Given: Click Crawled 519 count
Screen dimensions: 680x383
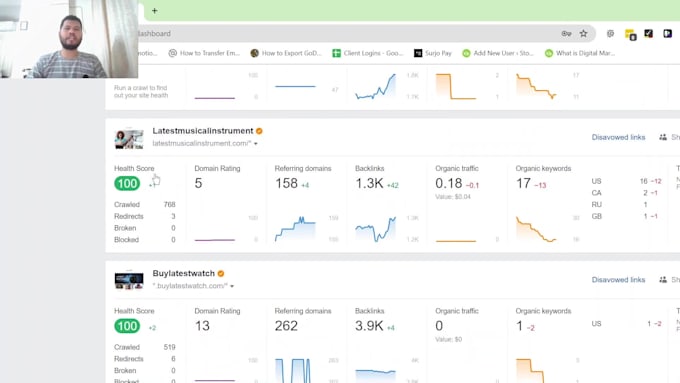Looking at the screenshot, I should (170, 347).
